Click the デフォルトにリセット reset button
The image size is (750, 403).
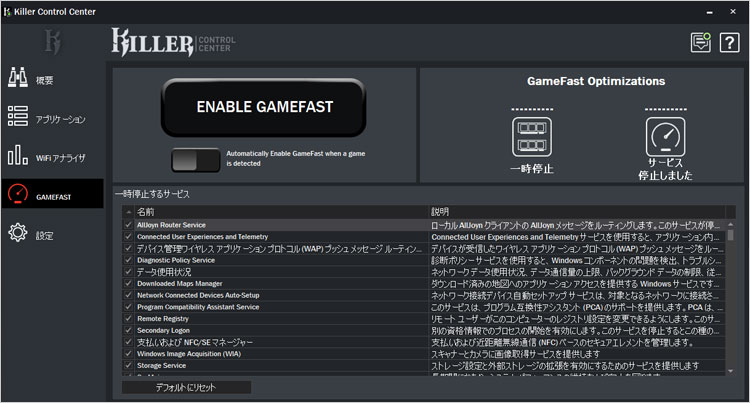coord(186,387)
